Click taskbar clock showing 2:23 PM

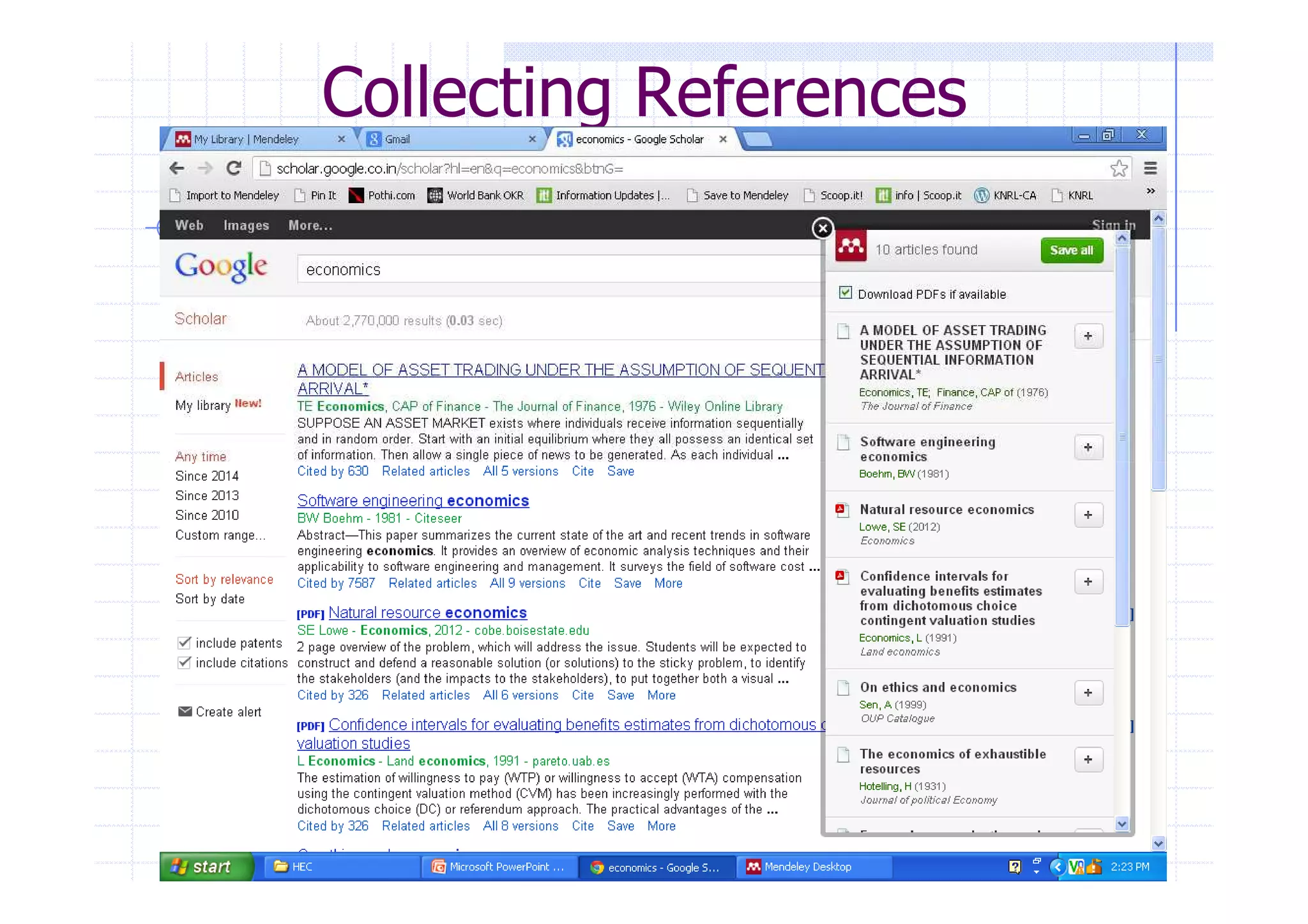[1129, 867]
